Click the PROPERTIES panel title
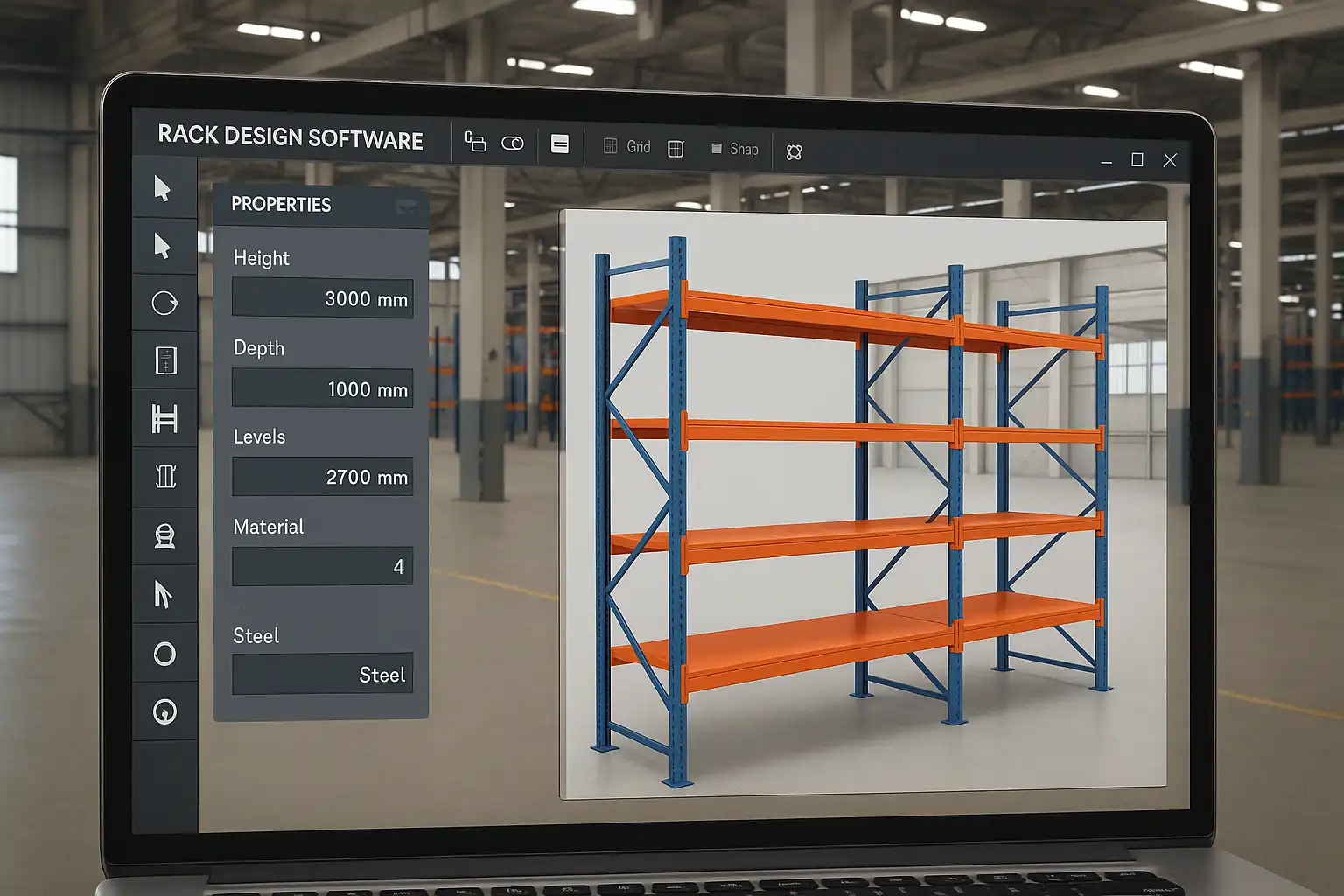 tap(281, 205)
